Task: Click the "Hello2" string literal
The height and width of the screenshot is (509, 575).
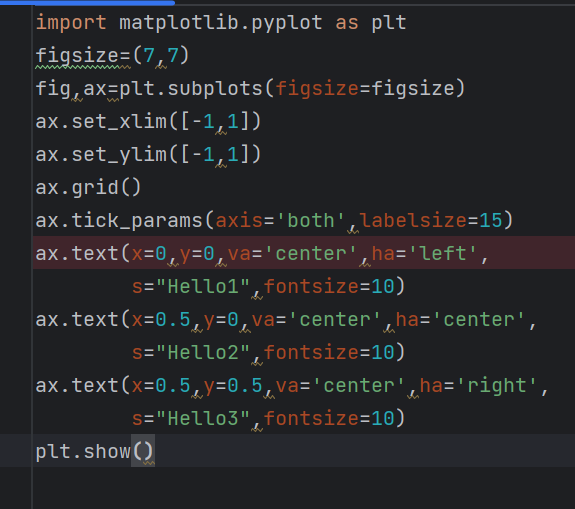Action: coord(203,352)
